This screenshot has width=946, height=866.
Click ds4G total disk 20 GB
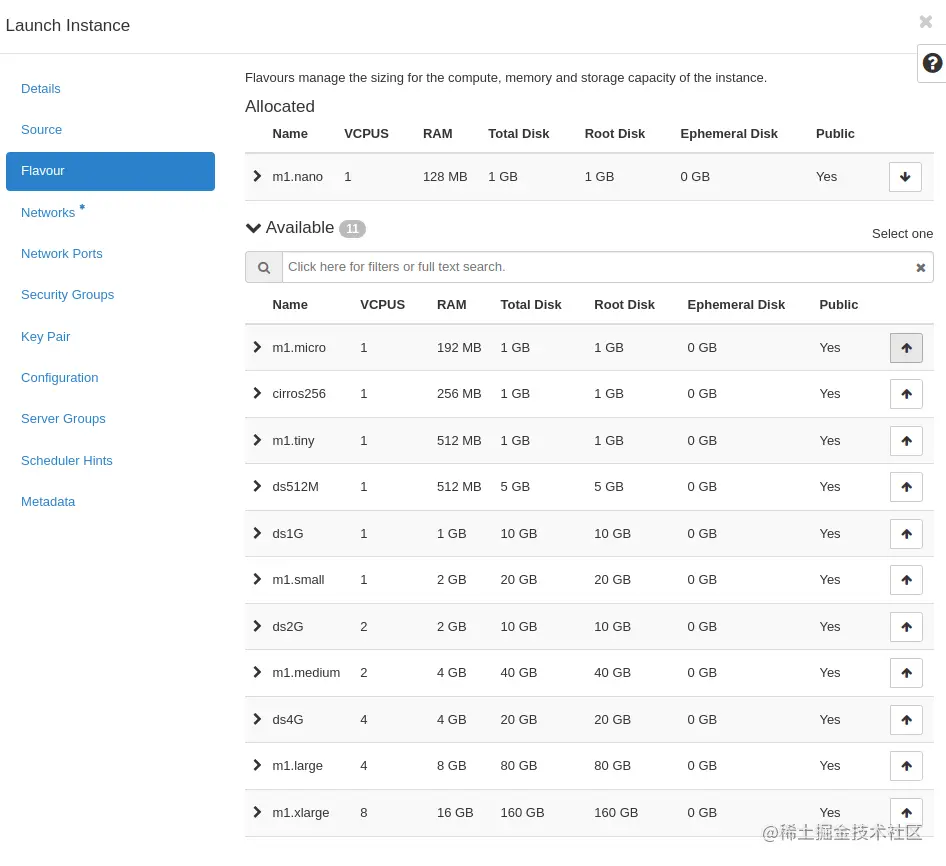tap(519, 720)
